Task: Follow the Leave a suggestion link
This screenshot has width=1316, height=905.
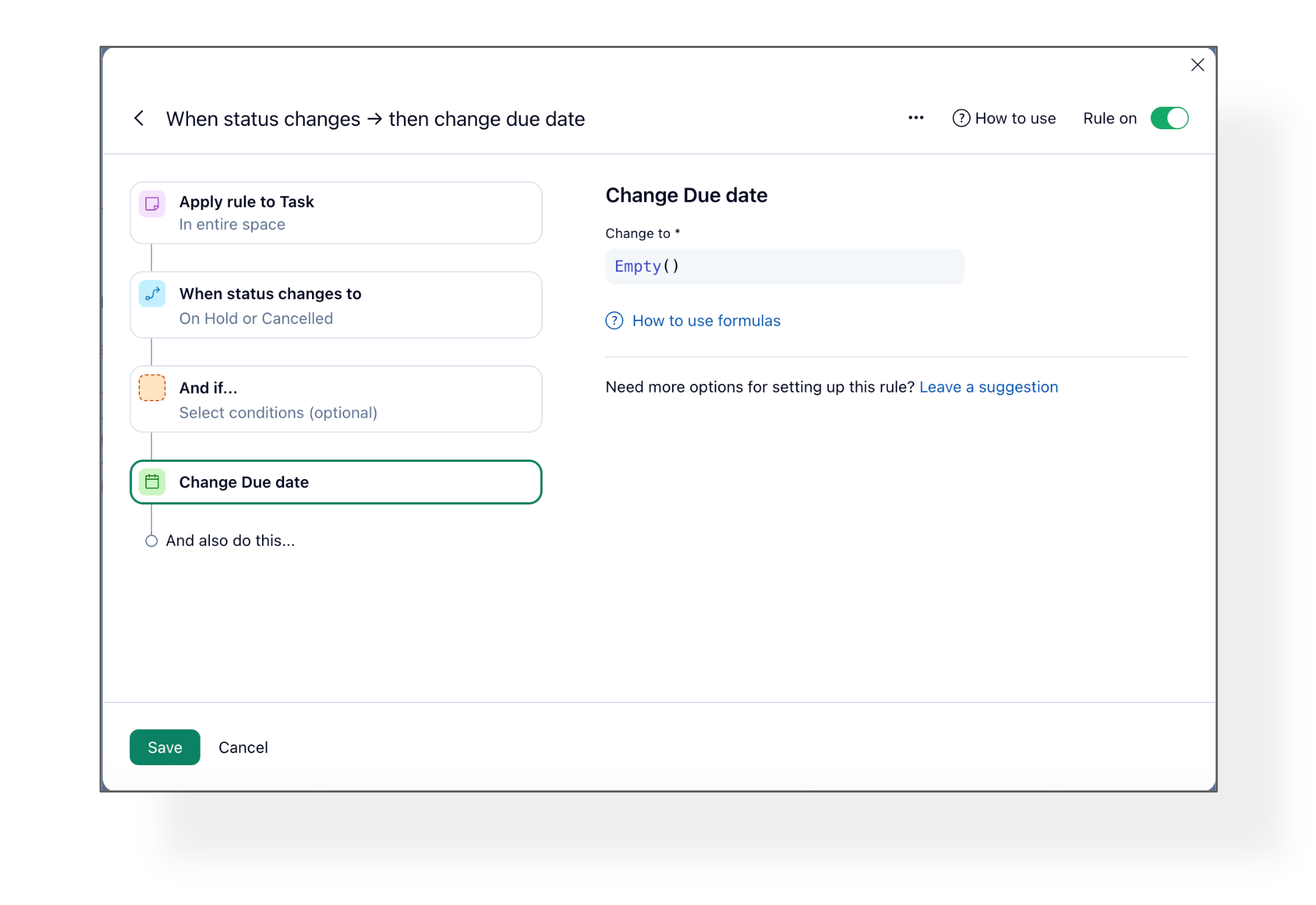Action: pos(988,387)
